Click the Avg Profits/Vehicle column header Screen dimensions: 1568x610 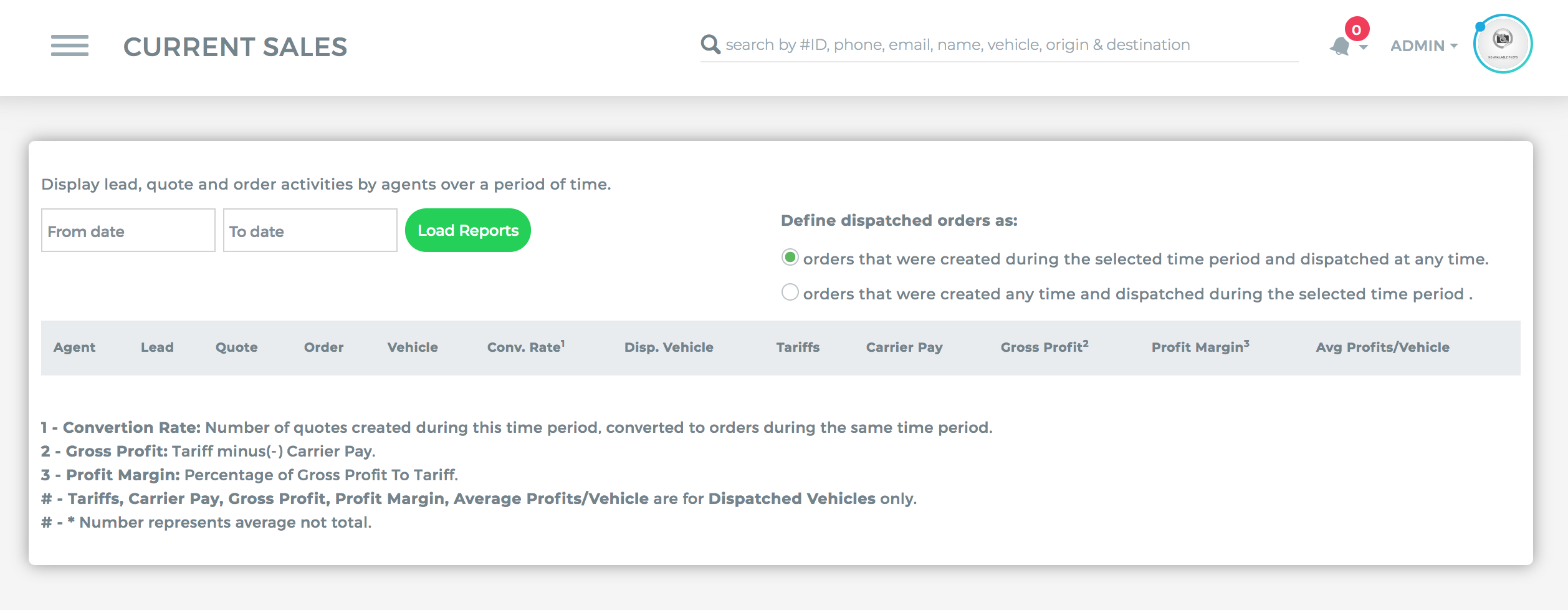(x=1382, y=347)
